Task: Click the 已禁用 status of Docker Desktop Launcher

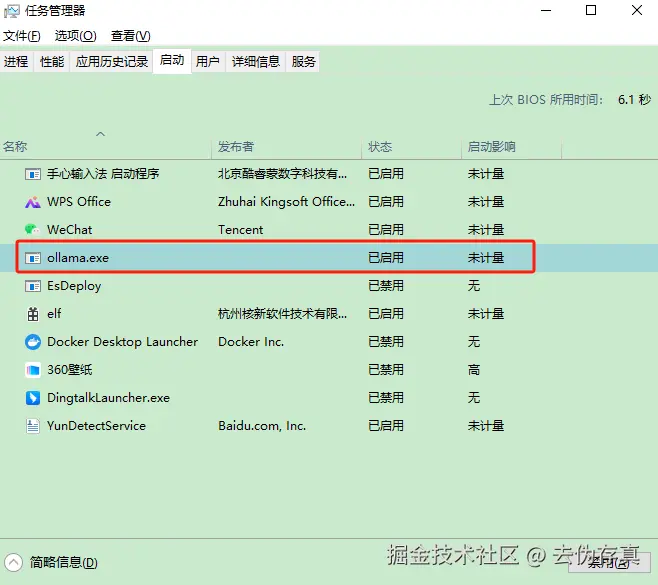Action: pyautogui.click(x=386, y=342)
